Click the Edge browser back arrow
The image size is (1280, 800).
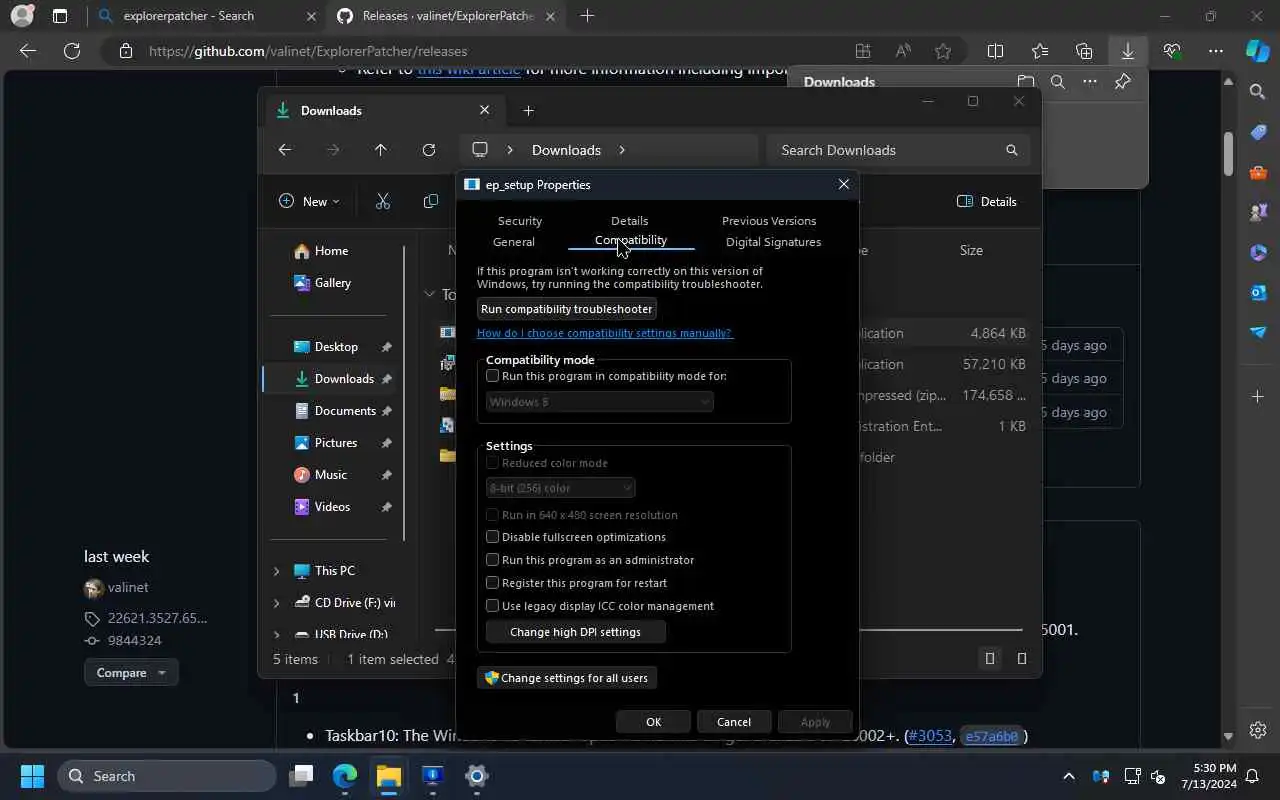28,51
